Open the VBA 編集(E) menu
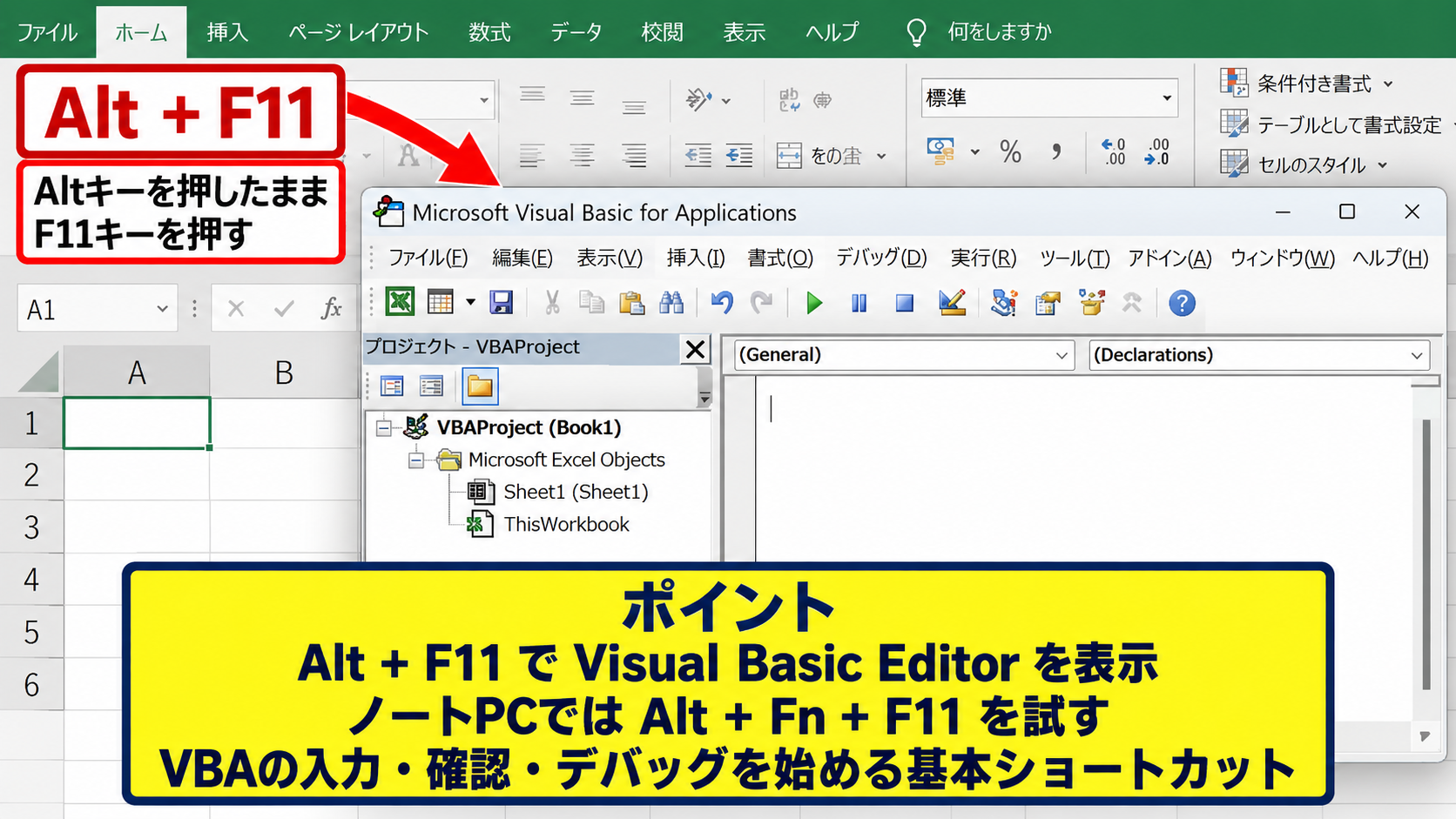1456x819 pixels. [x=522, y=258]
